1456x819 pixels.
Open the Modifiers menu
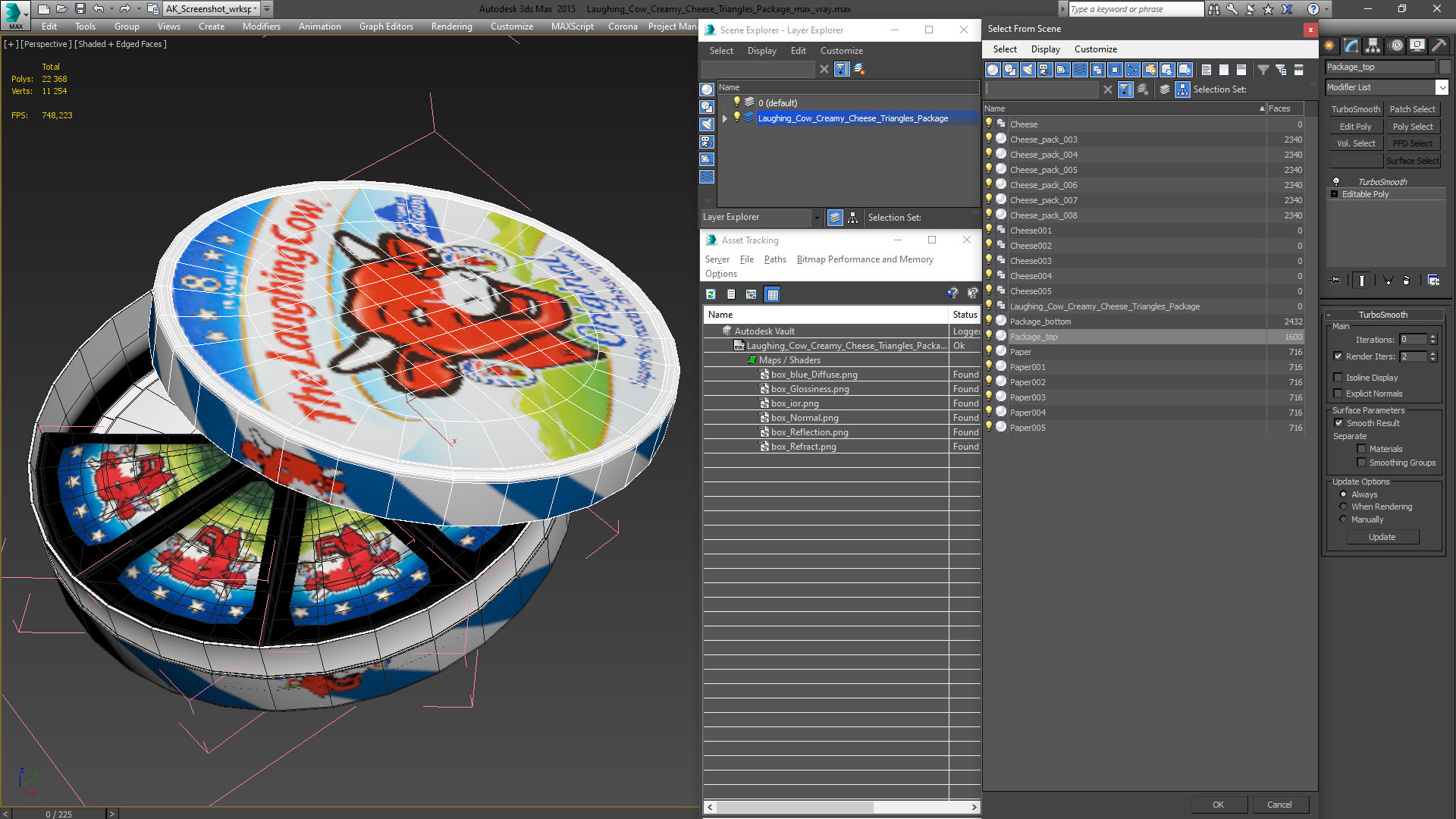pos(262,27)
